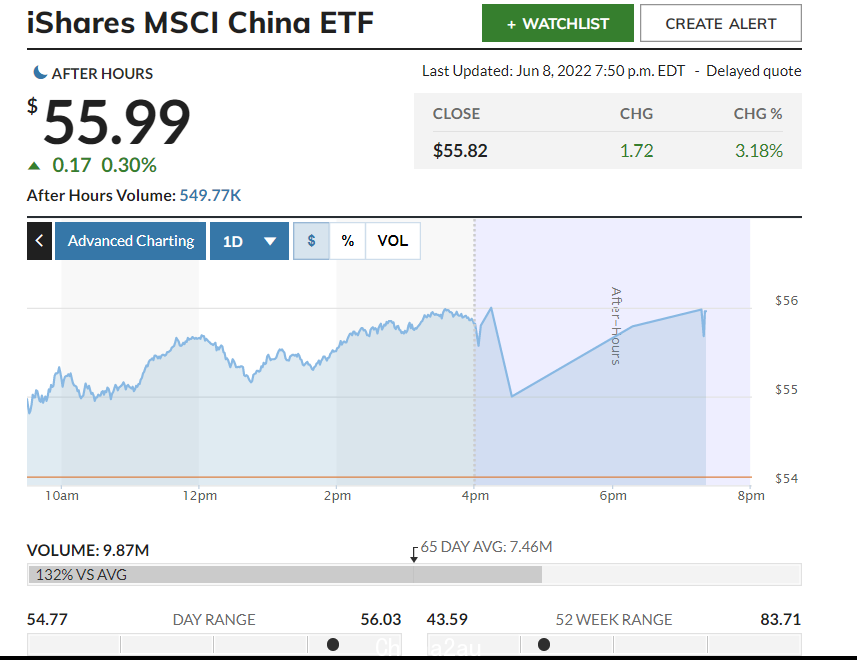
Task: Click the closing price $55.82
Action: [460, 151]
